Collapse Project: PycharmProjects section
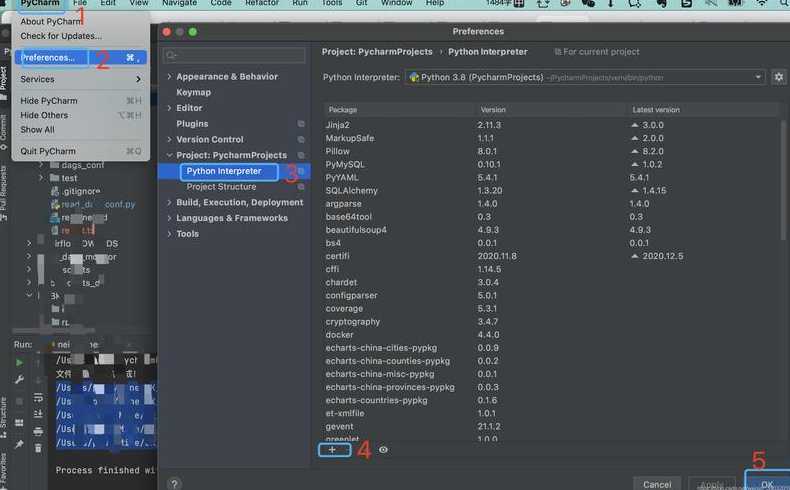 (169, 155)
